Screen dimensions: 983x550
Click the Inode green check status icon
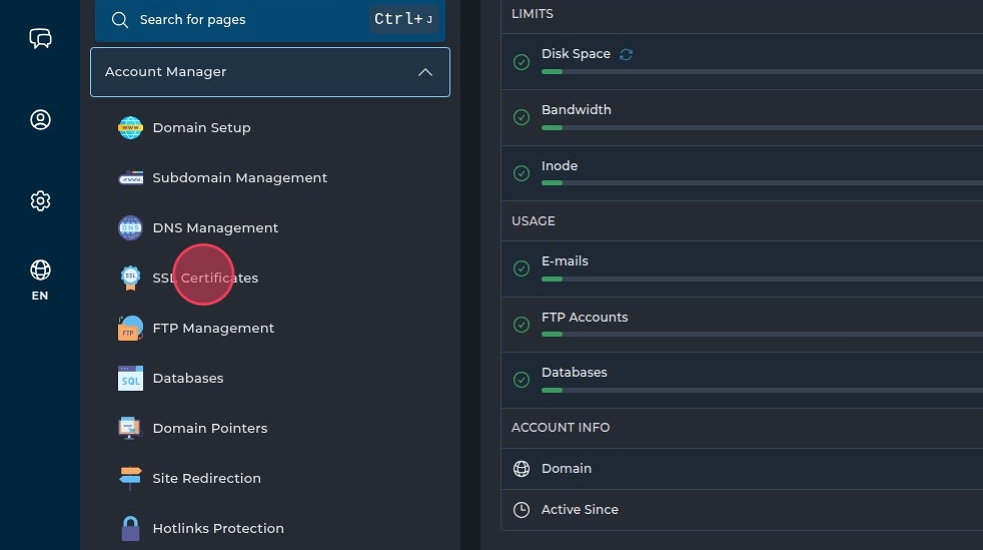(521, 174)
